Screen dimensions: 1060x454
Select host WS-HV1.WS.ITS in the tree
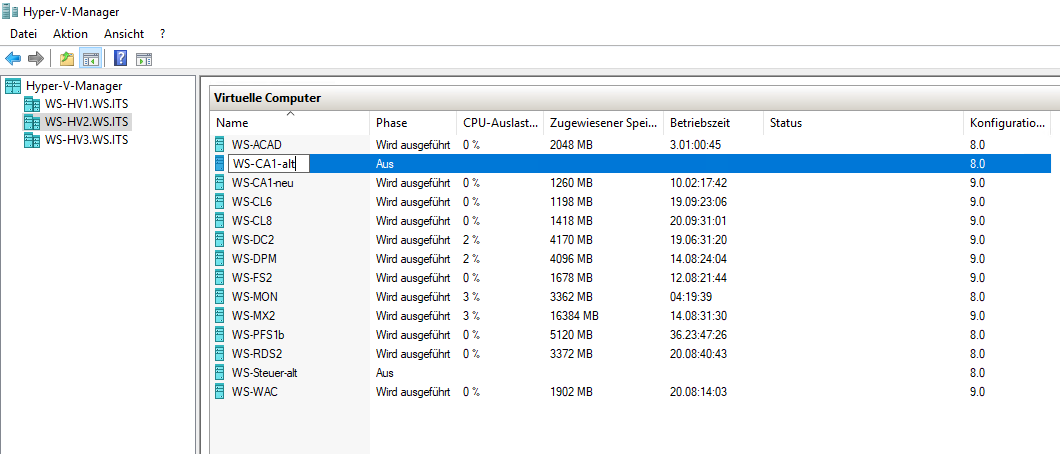tap(86, 104)
